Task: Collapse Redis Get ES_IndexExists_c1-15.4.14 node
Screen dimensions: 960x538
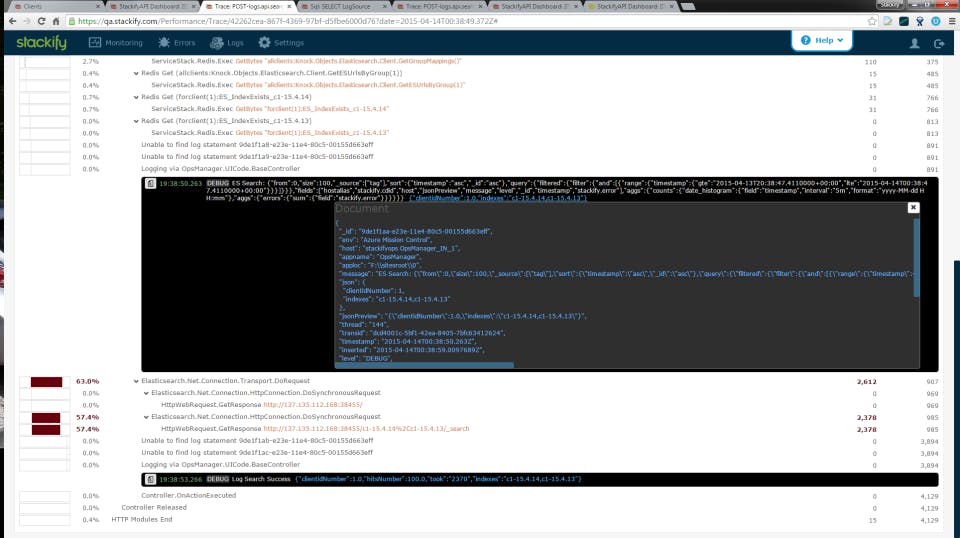Action: [136, 97]
